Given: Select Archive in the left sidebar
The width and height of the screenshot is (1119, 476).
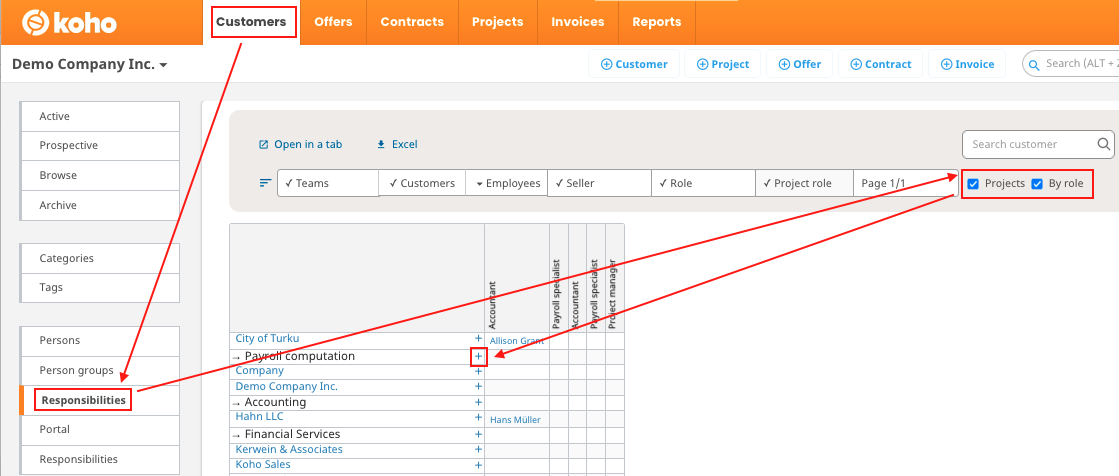Looking at the screenshot, I should tap(100, 206).
